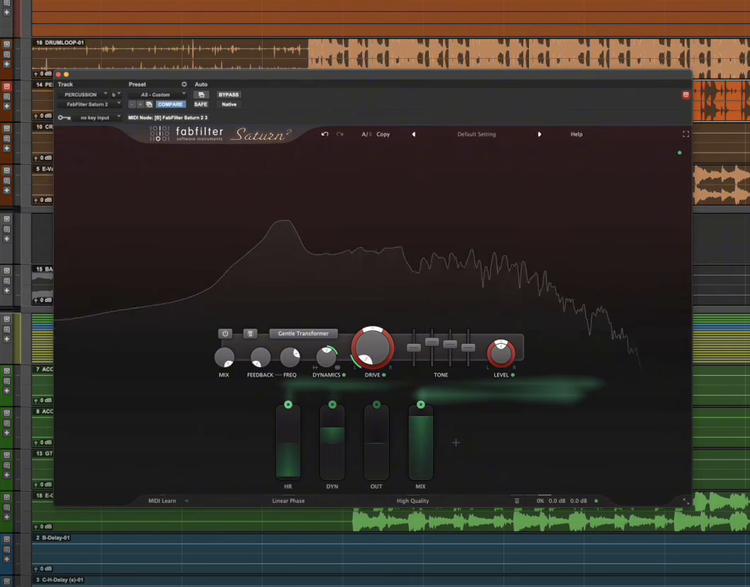This screenshot has height=587, width=750.
Task: Click the LEVEL knob
Action: point(501,353)
